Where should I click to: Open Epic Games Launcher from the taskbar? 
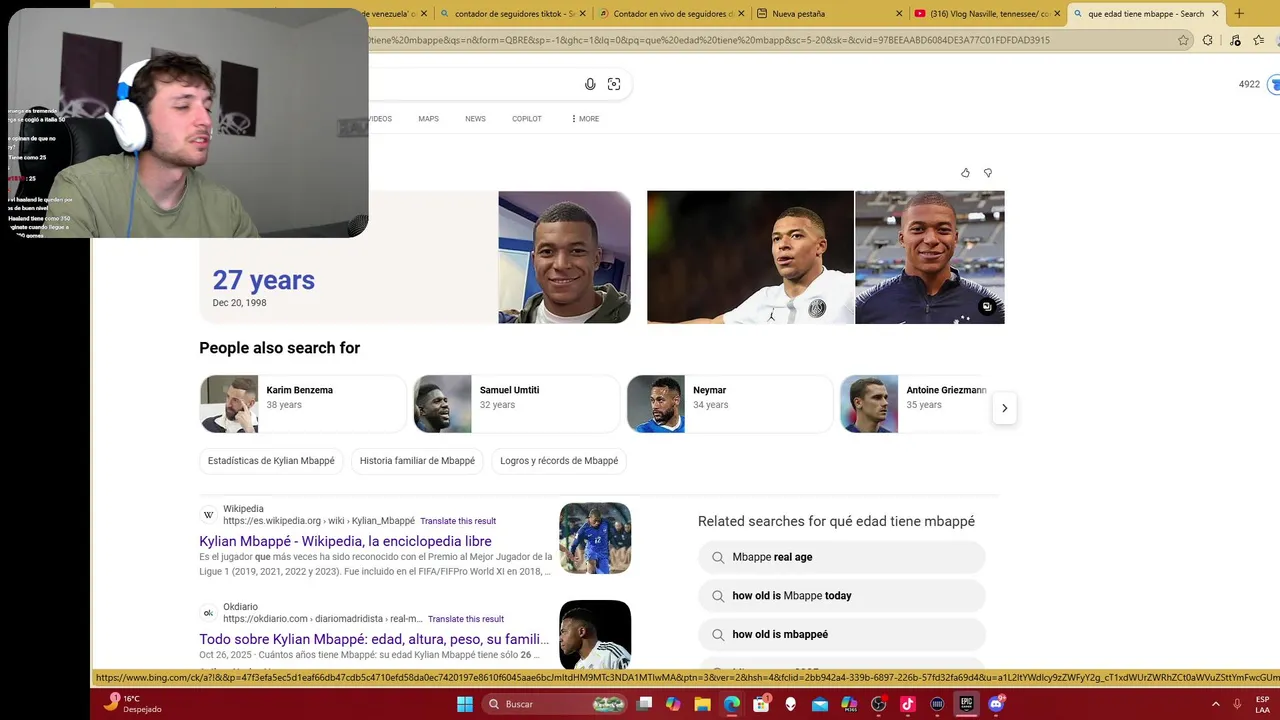[967, 704]
